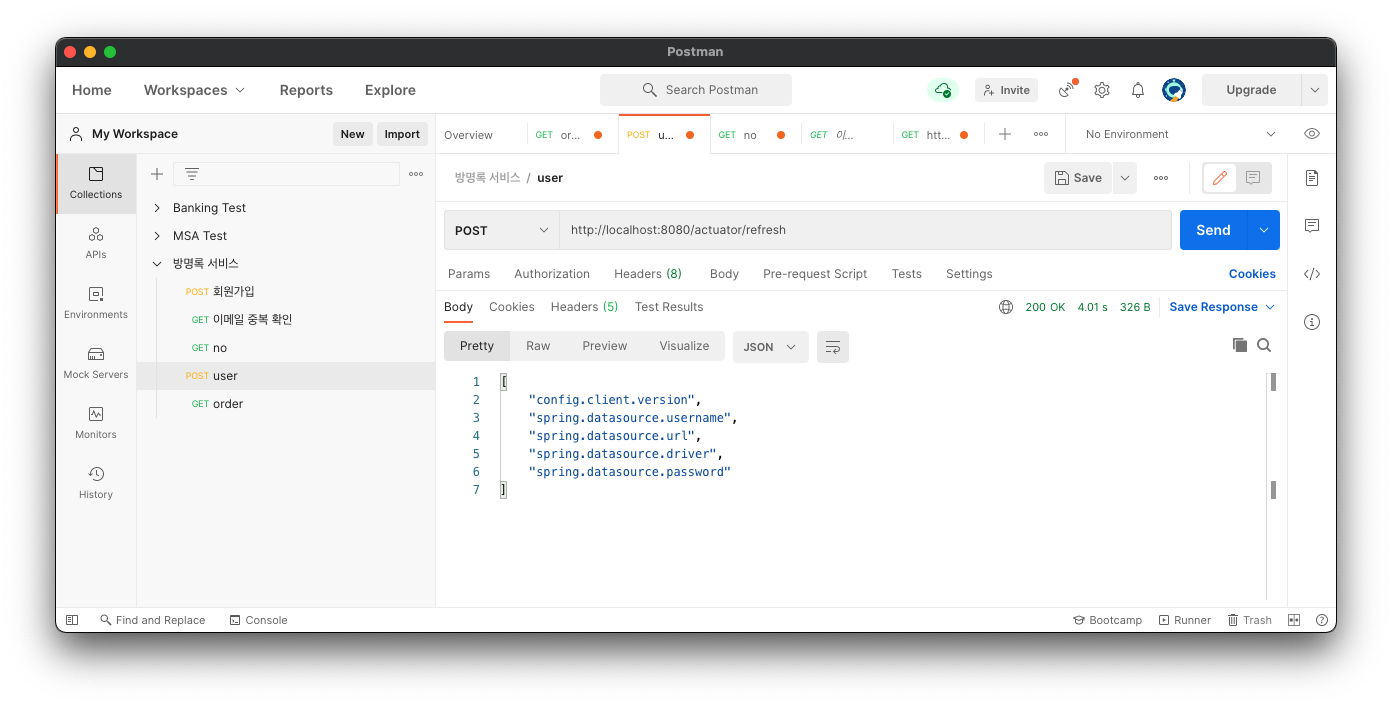Switch to edit mode pencil icon
Screen dimensions: 1392x706
point(1220,178)
